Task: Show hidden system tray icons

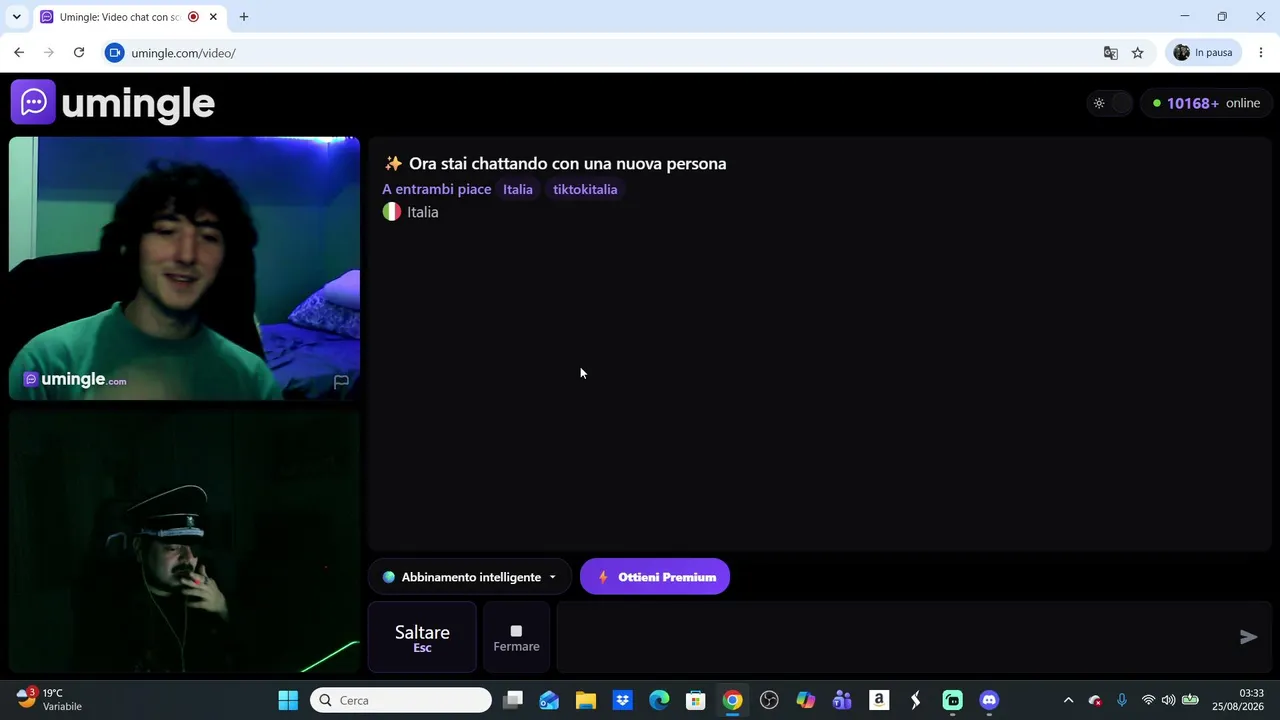Action: [1068, 700]
